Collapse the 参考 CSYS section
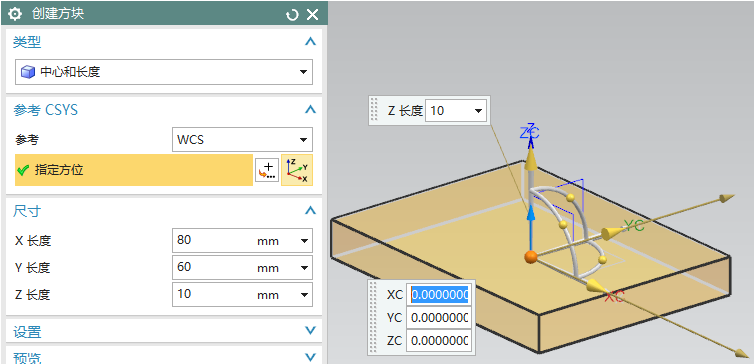754x364 pixels. coord(311,110)
